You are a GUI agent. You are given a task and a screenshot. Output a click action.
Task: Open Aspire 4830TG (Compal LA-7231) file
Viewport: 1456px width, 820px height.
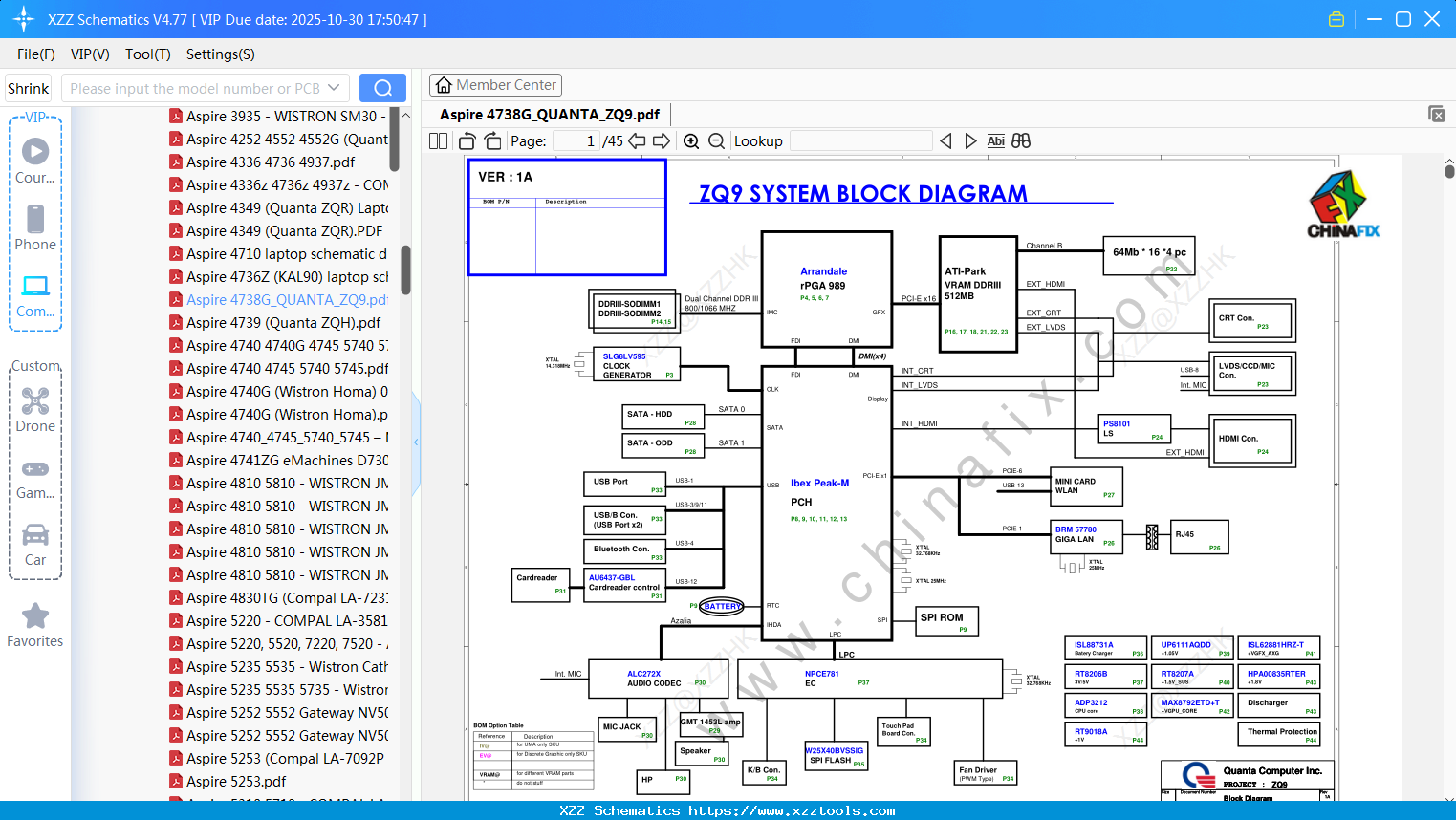[287, 597]
